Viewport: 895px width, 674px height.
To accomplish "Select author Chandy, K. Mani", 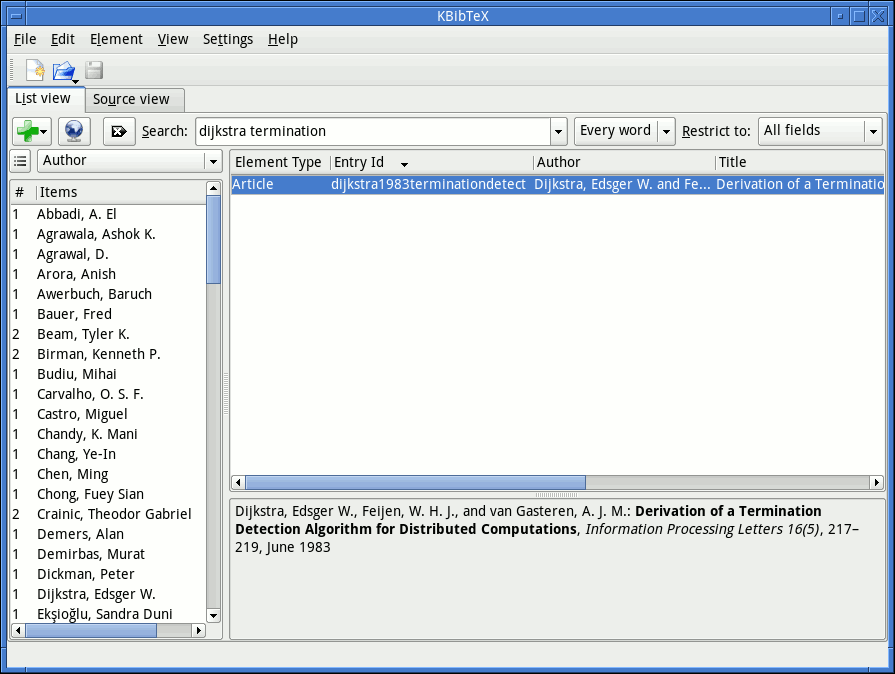I will click(108, 434).
